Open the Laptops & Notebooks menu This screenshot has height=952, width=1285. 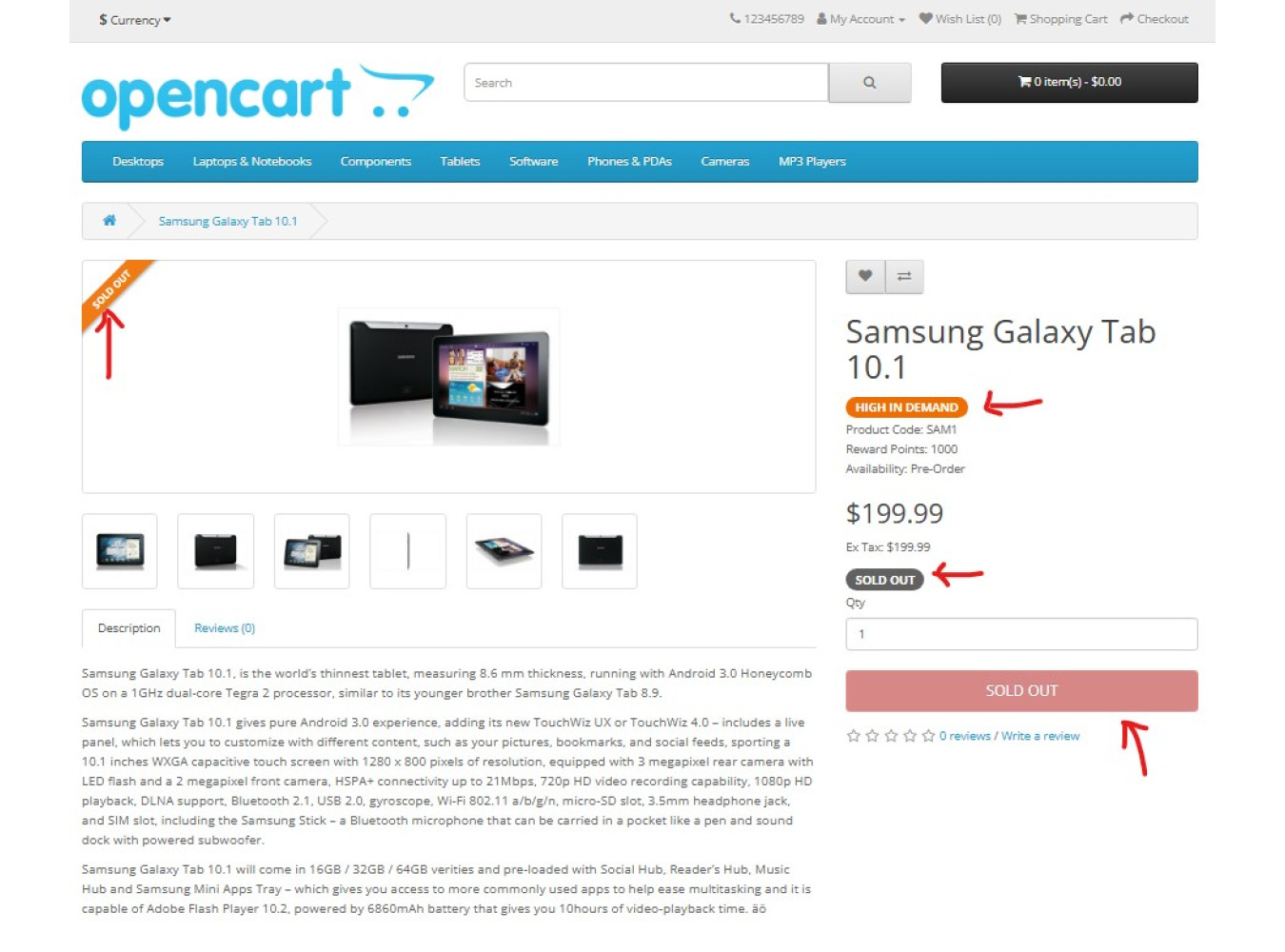coord(252,162)
